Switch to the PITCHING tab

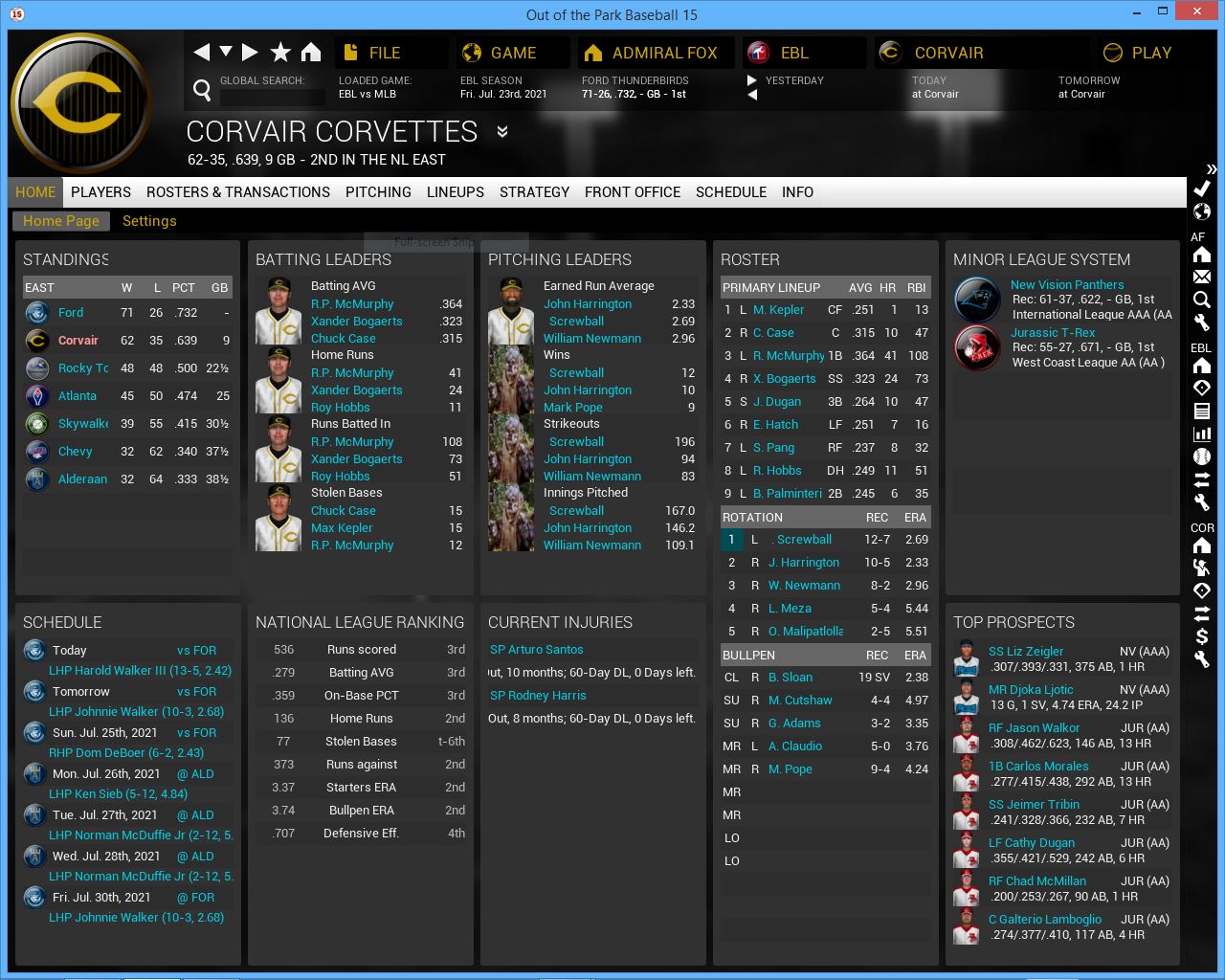378,192
